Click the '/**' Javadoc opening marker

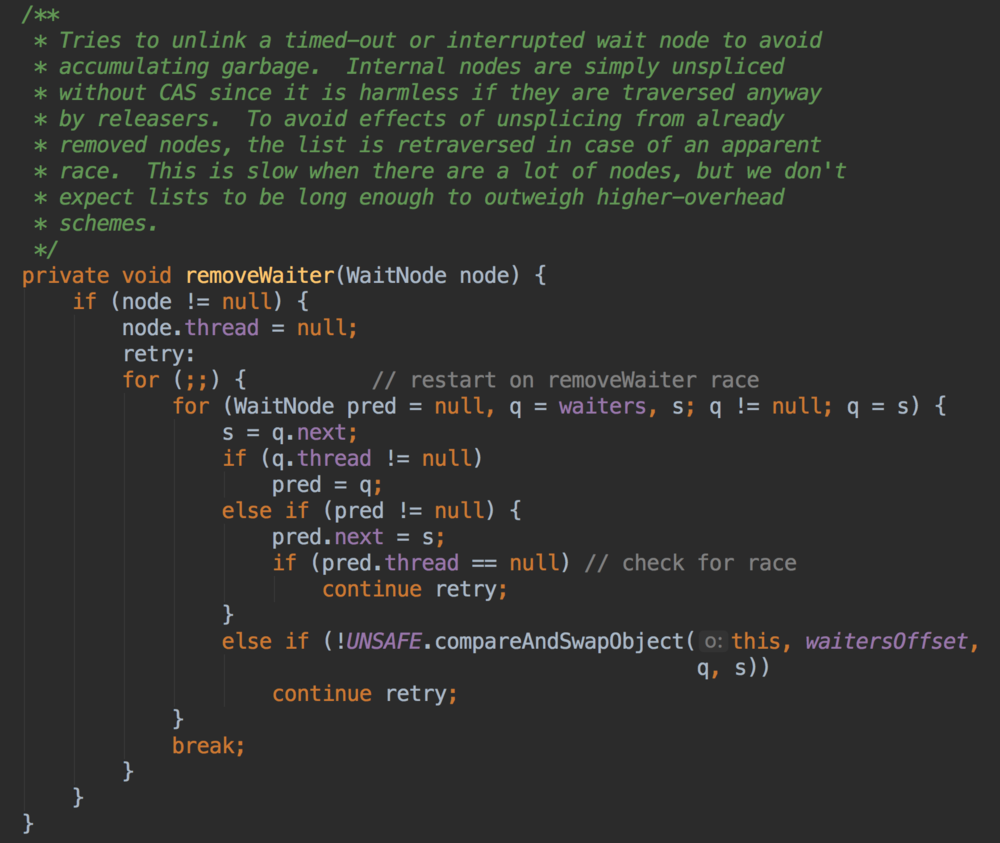tap(41, 14)
